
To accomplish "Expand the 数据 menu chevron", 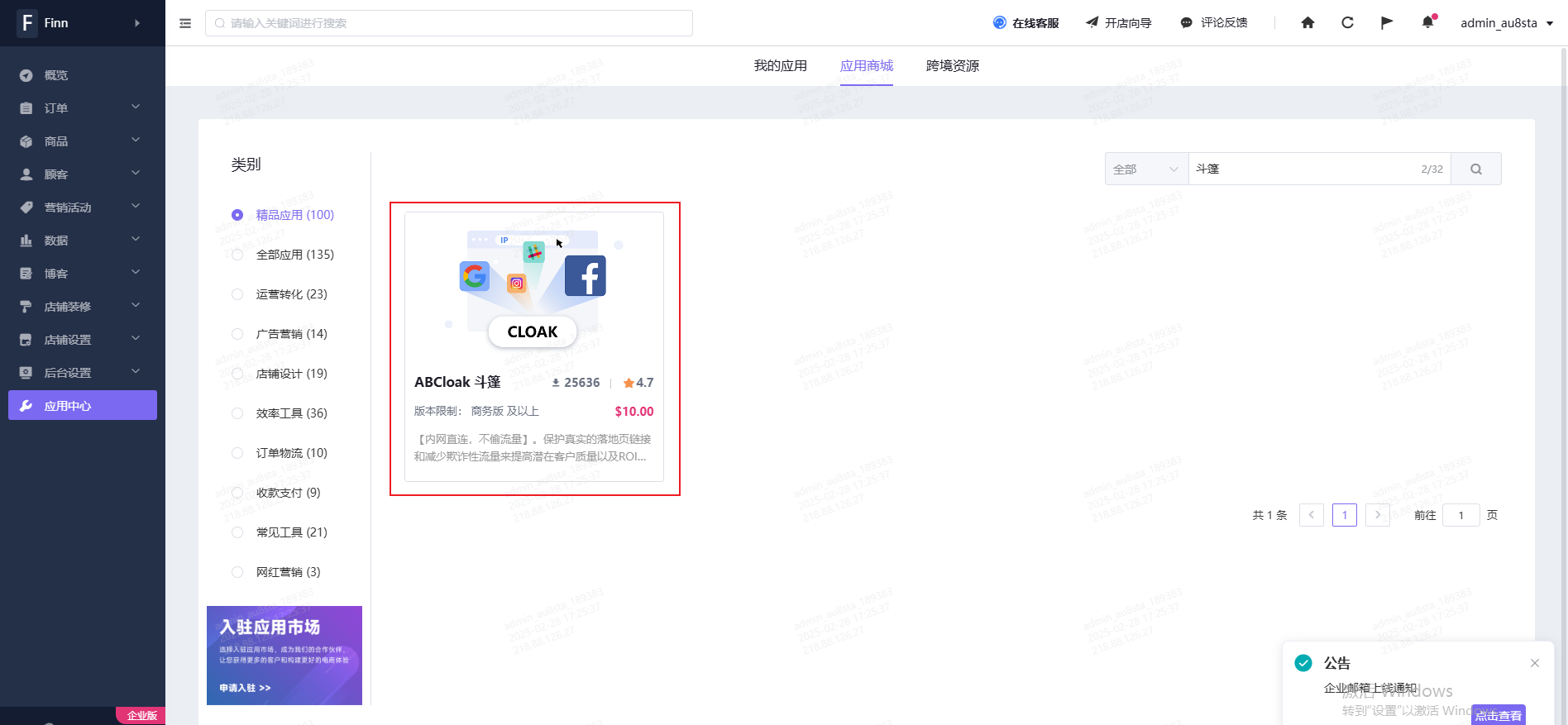I will coord(136,239).
